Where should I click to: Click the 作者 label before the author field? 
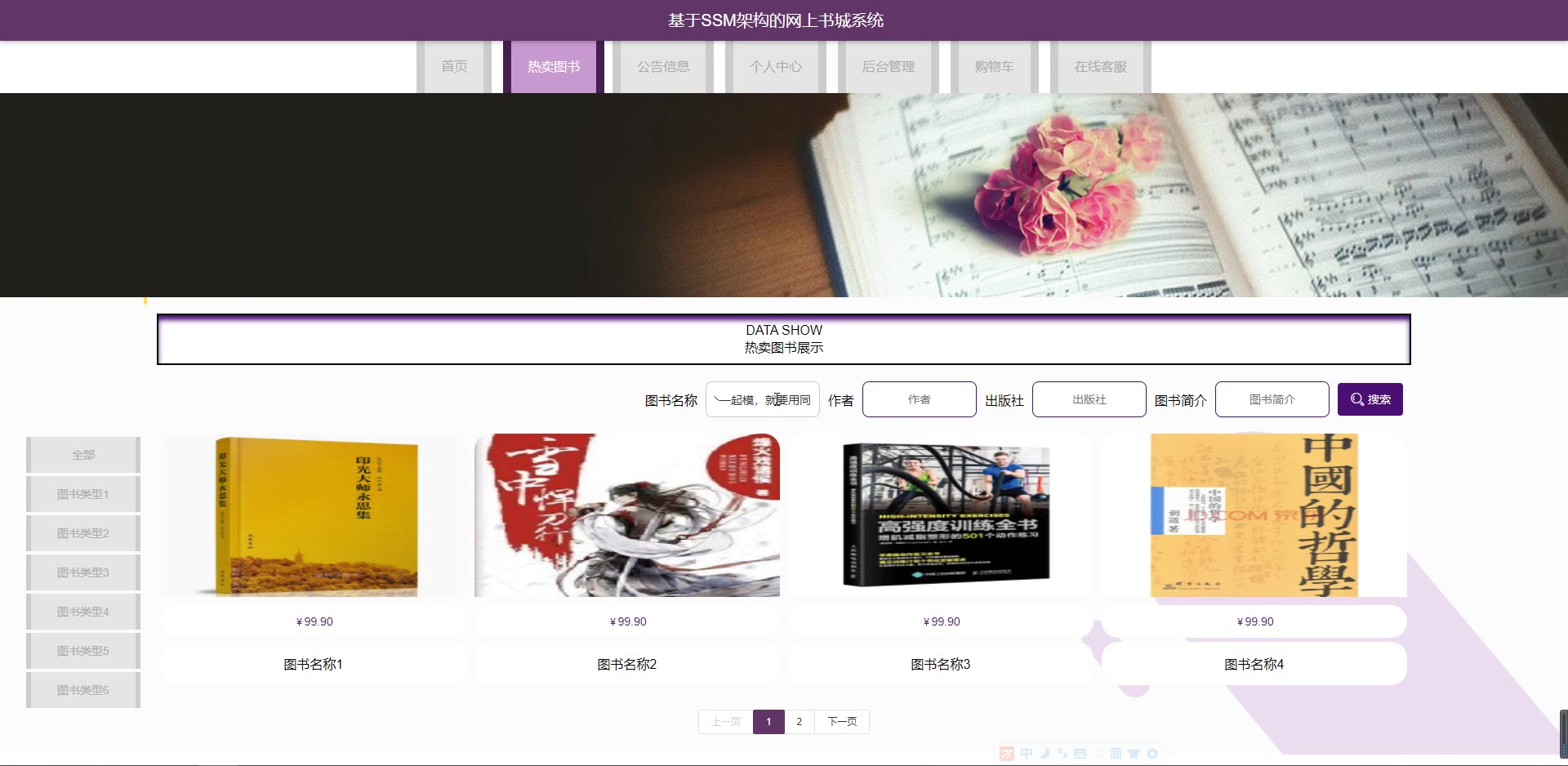(x=841, y=400)
